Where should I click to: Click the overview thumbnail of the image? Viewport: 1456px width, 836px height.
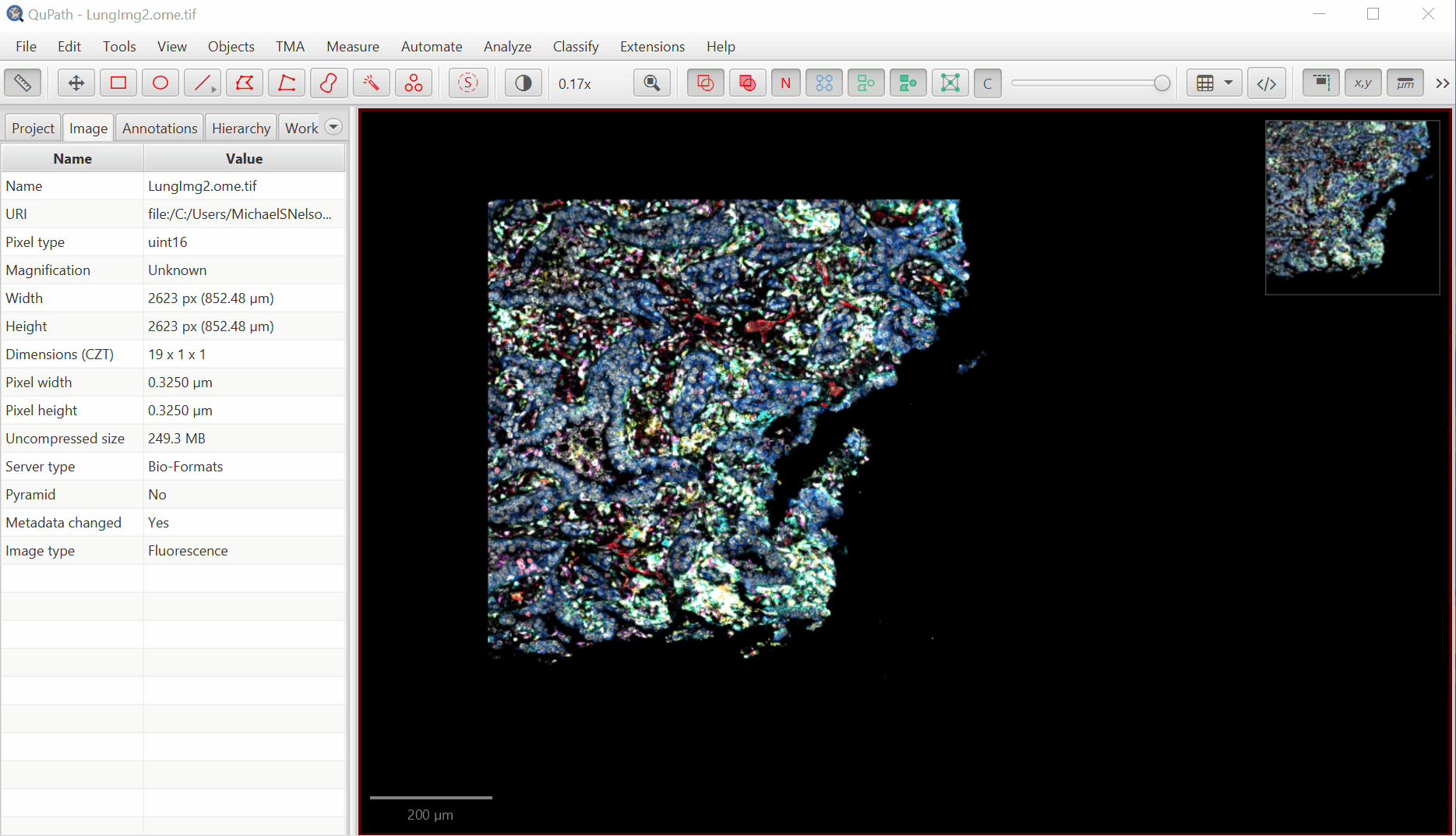[x=1352, y=207]
